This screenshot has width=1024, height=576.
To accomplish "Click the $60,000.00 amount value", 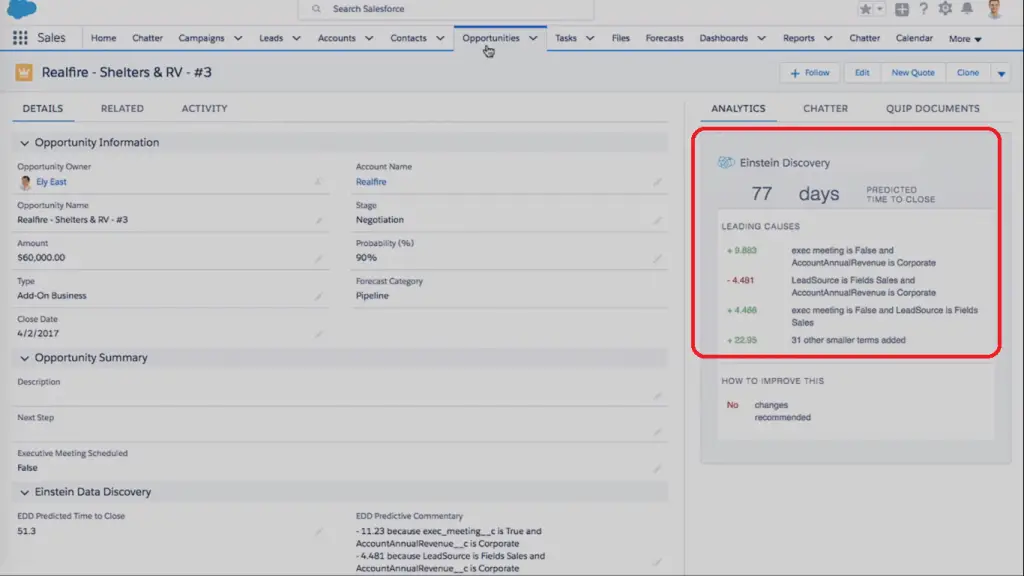I will click(41, 258).
